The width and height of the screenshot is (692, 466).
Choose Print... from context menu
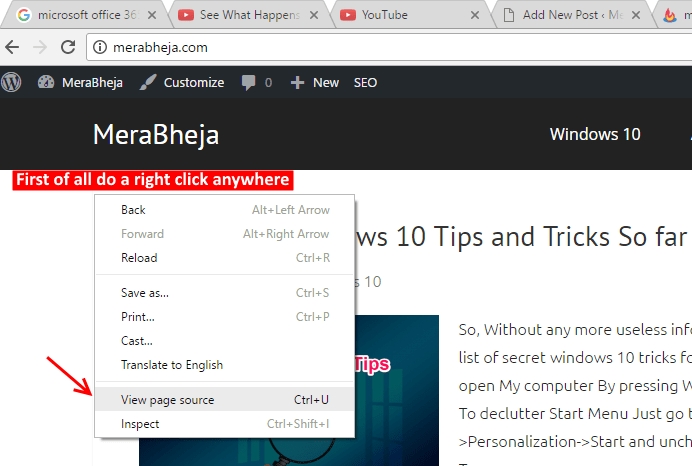tap(225, 317)
